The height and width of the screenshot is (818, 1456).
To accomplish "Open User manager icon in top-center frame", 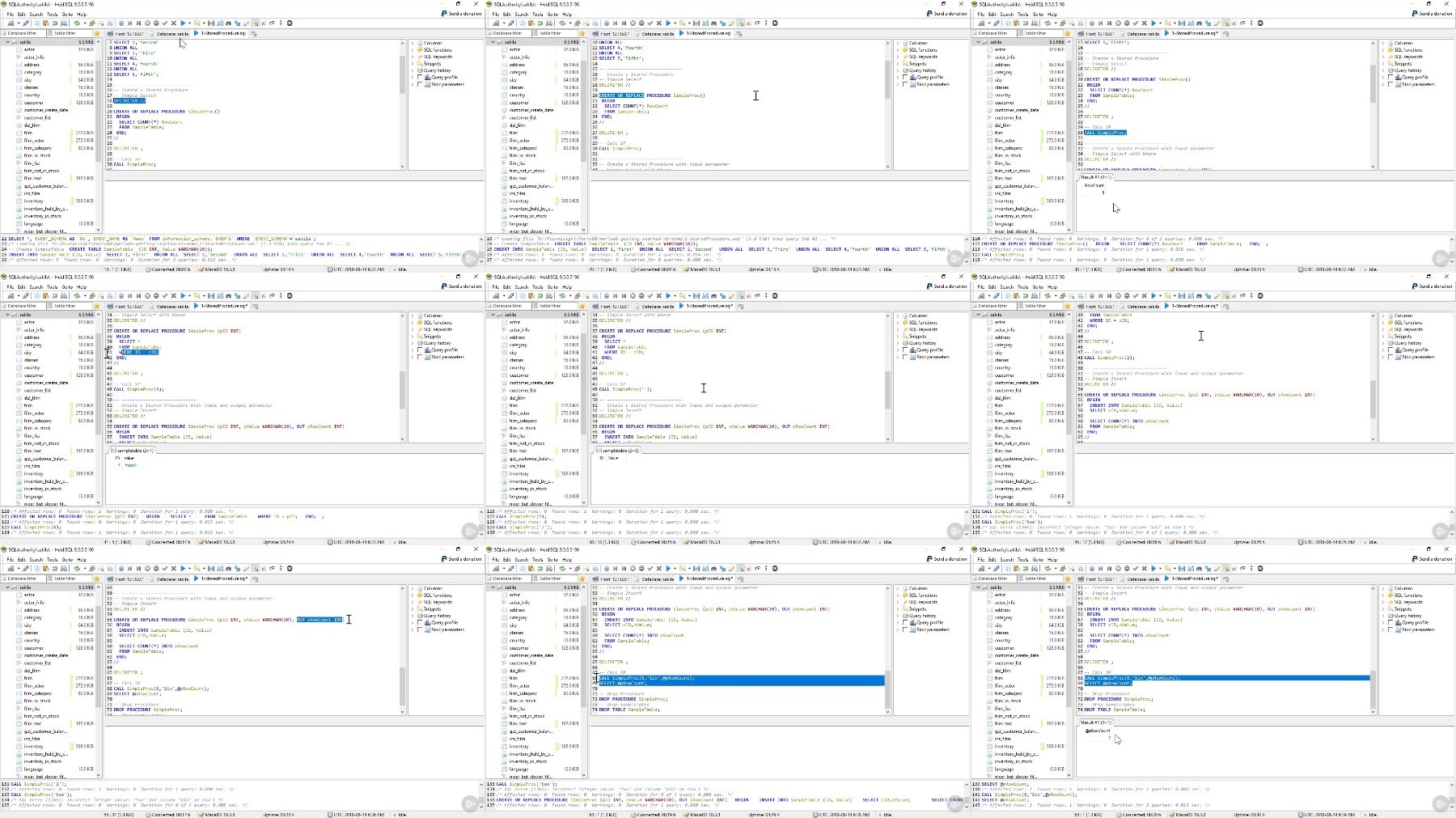I will coord(578,23).
